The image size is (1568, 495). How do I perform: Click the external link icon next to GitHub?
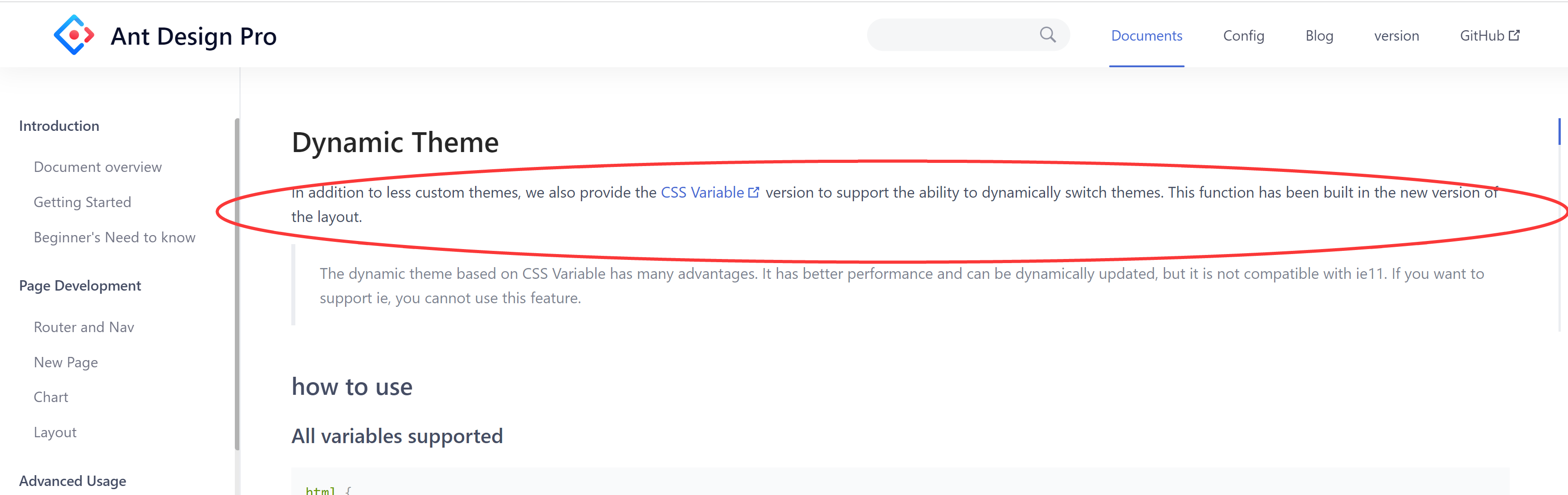click(x=1514, y=35)
